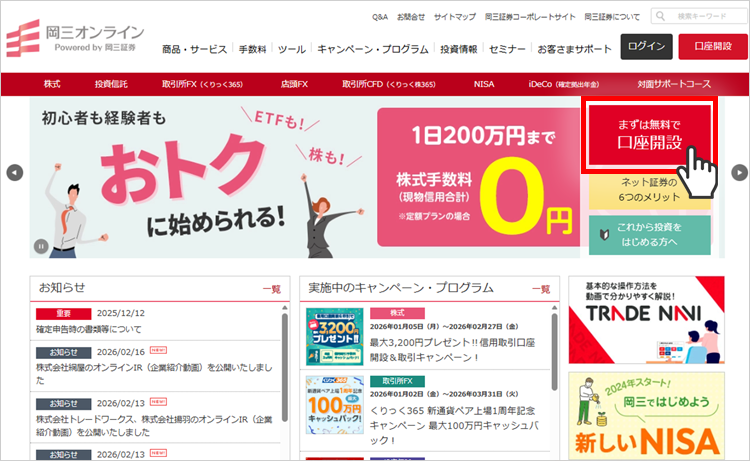Open the サイトマップ link
750x461 pixels.
(x=455, y=17)
